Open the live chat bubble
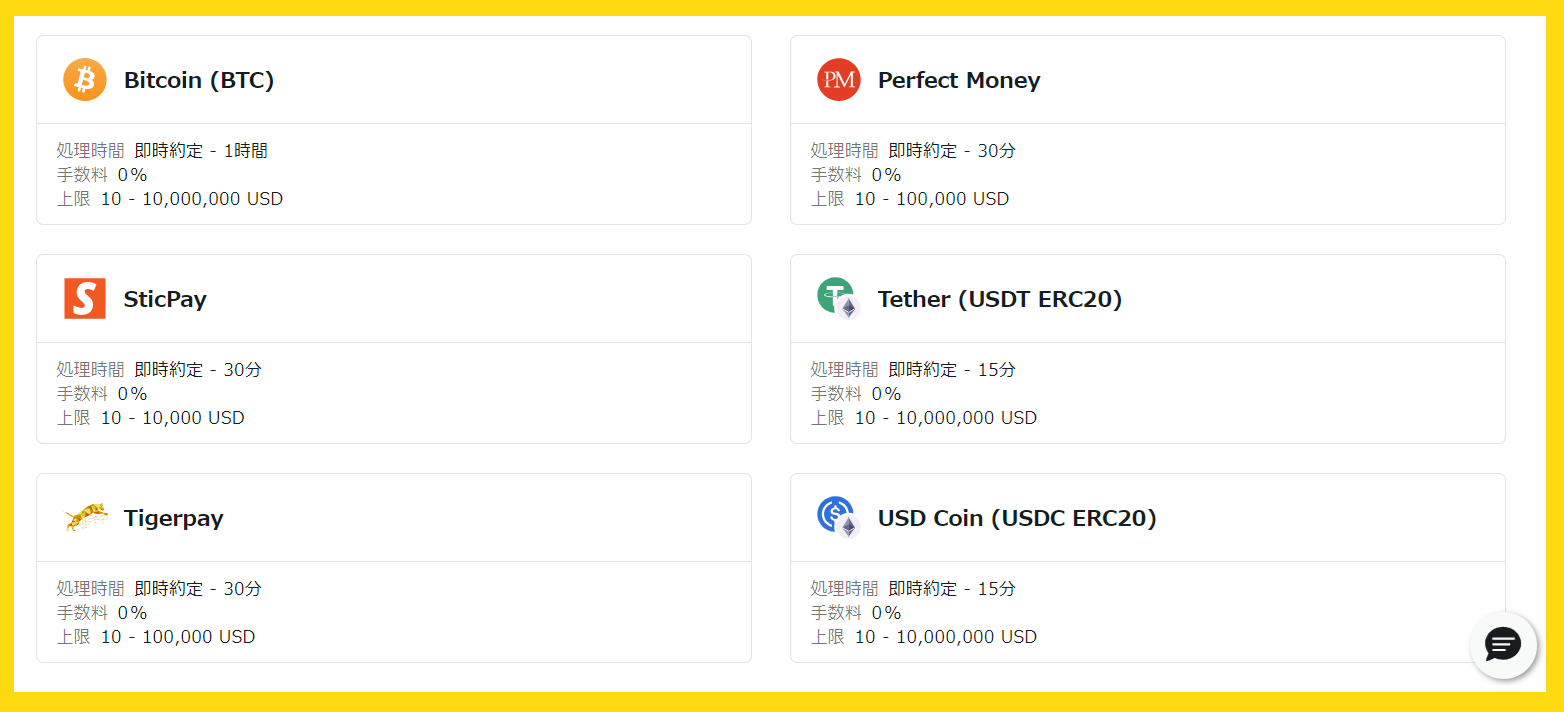The image size is (1564, 712). coord(1502,645)
